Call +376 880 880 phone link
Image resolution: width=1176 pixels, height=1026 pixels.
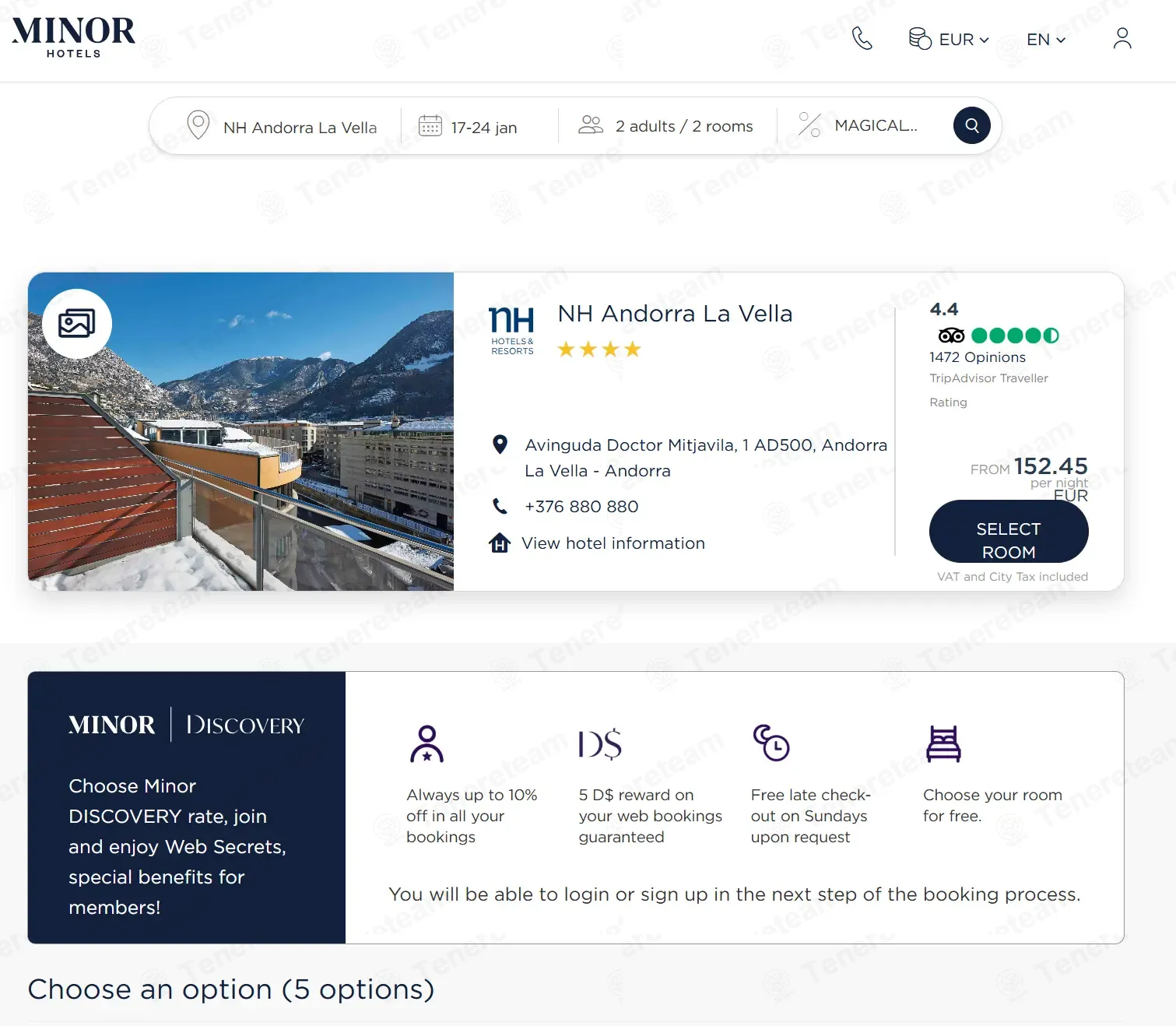[x=581, y=507]
